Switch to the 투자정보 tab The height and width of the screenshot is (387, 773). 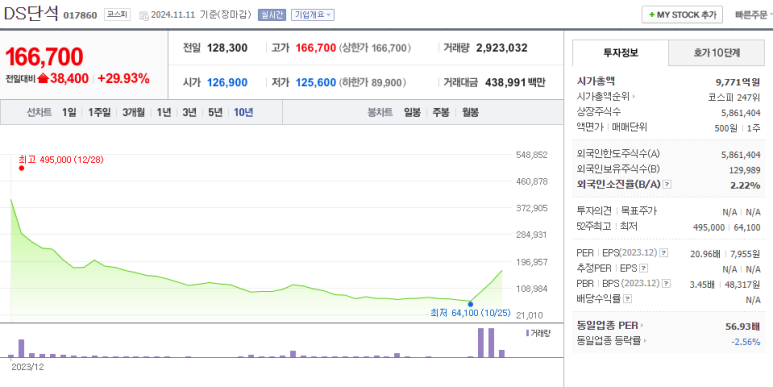pyautogui.click(x=620, y=53)
